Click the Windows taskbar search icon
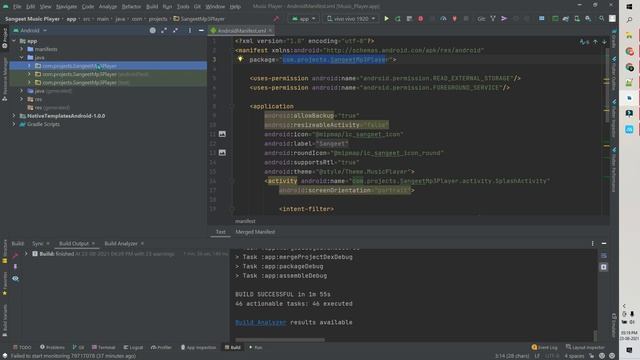This screenshot has height=360, width=640. [x=629, y=20]
